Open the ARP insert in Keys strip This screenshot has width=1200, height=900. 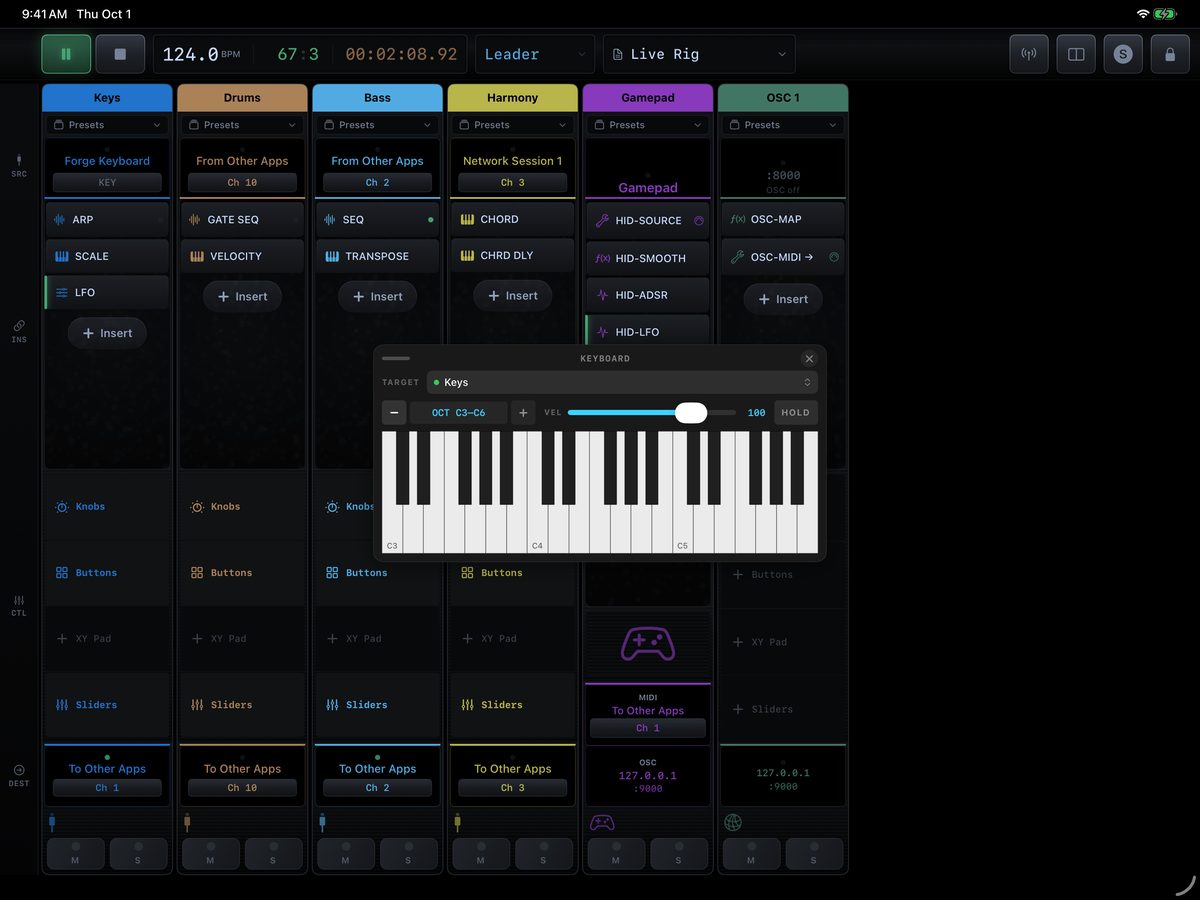[107, 219]
